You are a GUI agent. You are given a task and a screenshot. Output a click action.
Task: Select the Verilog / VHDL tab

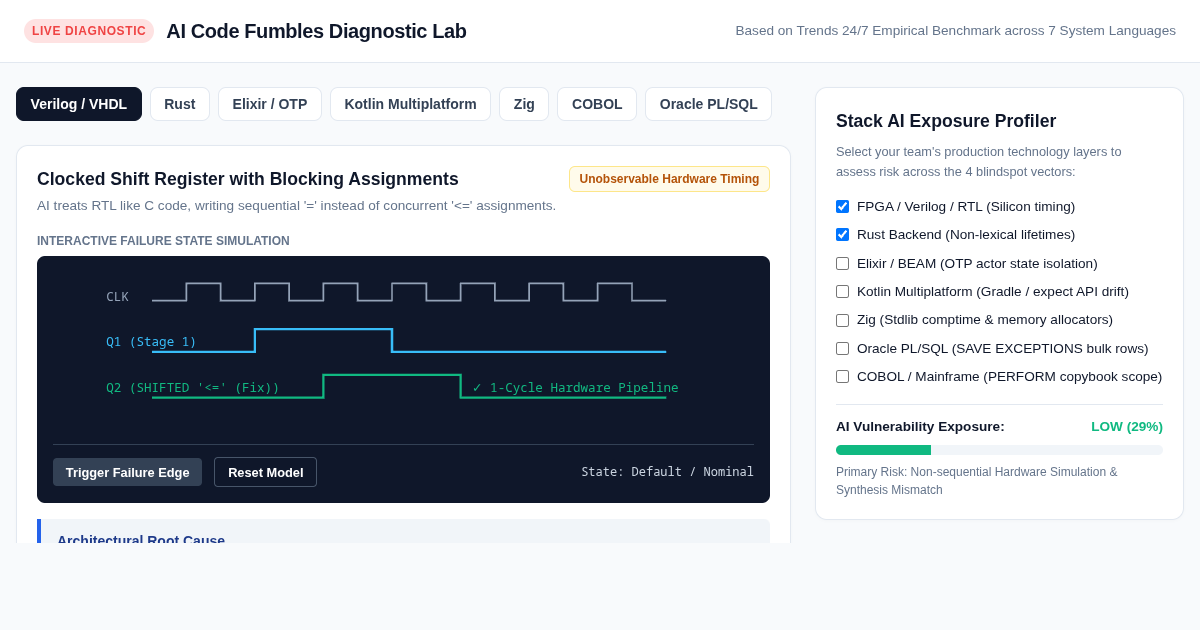[79, 104]
